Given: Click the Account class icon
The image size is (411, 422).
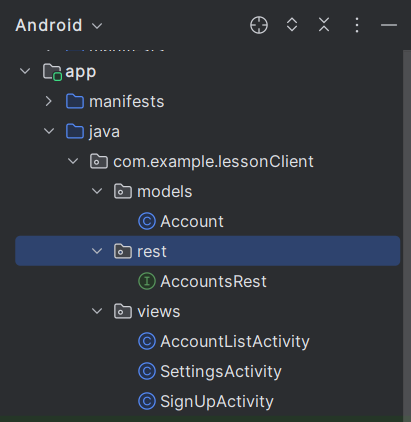Looking at the screenshot, I should (147, 221).
